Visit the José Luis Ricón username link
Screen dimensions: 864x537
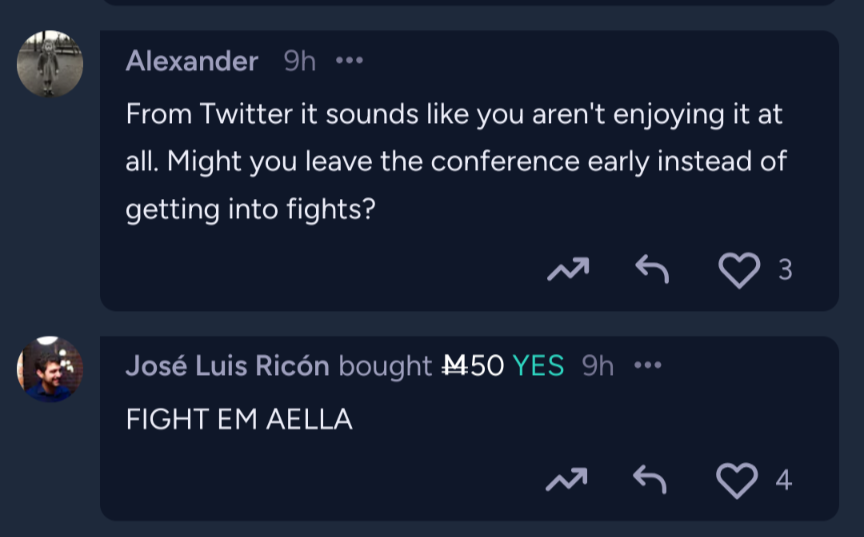(227, 366)
